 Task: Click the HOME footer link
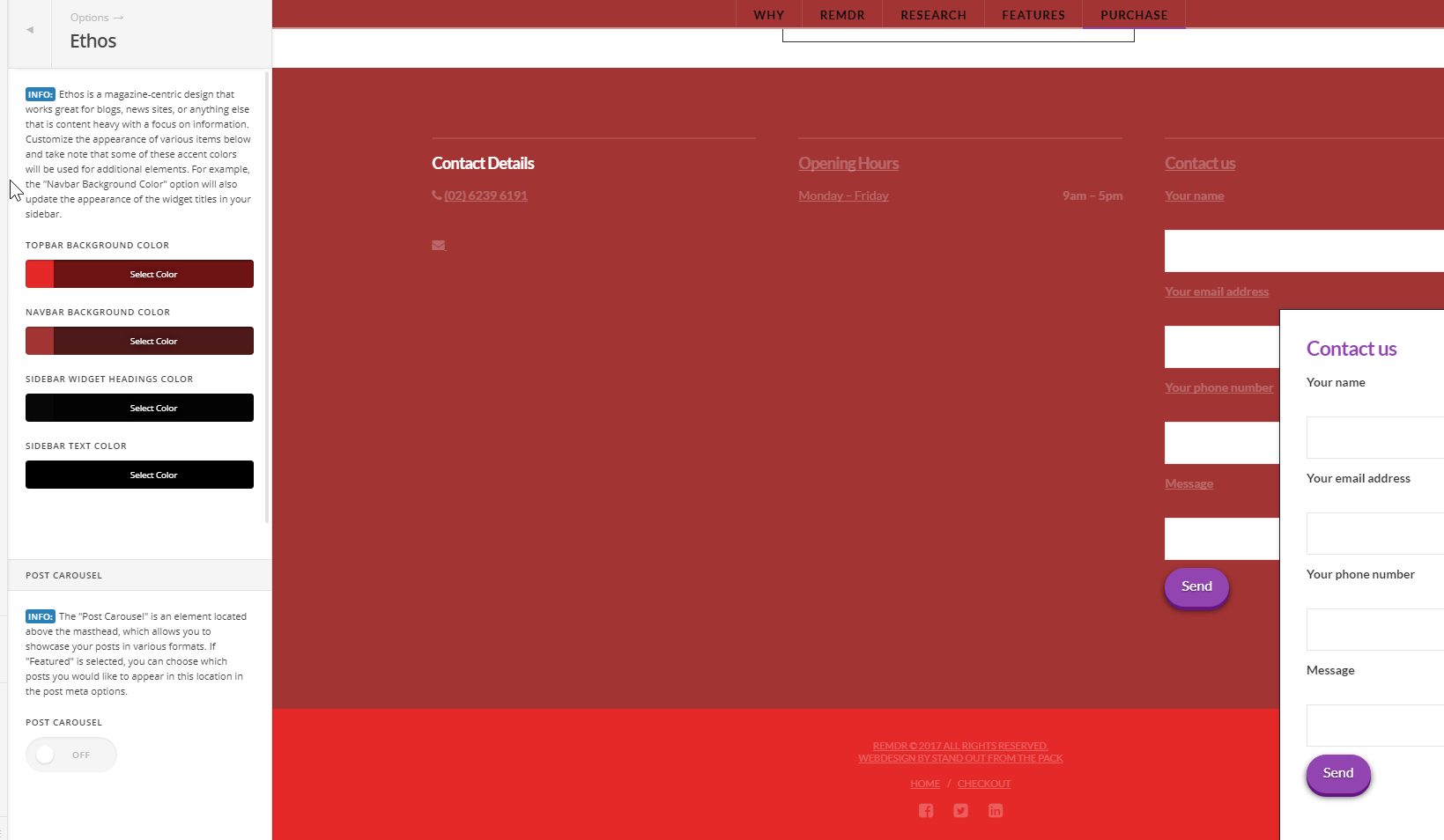pos(924,784)
